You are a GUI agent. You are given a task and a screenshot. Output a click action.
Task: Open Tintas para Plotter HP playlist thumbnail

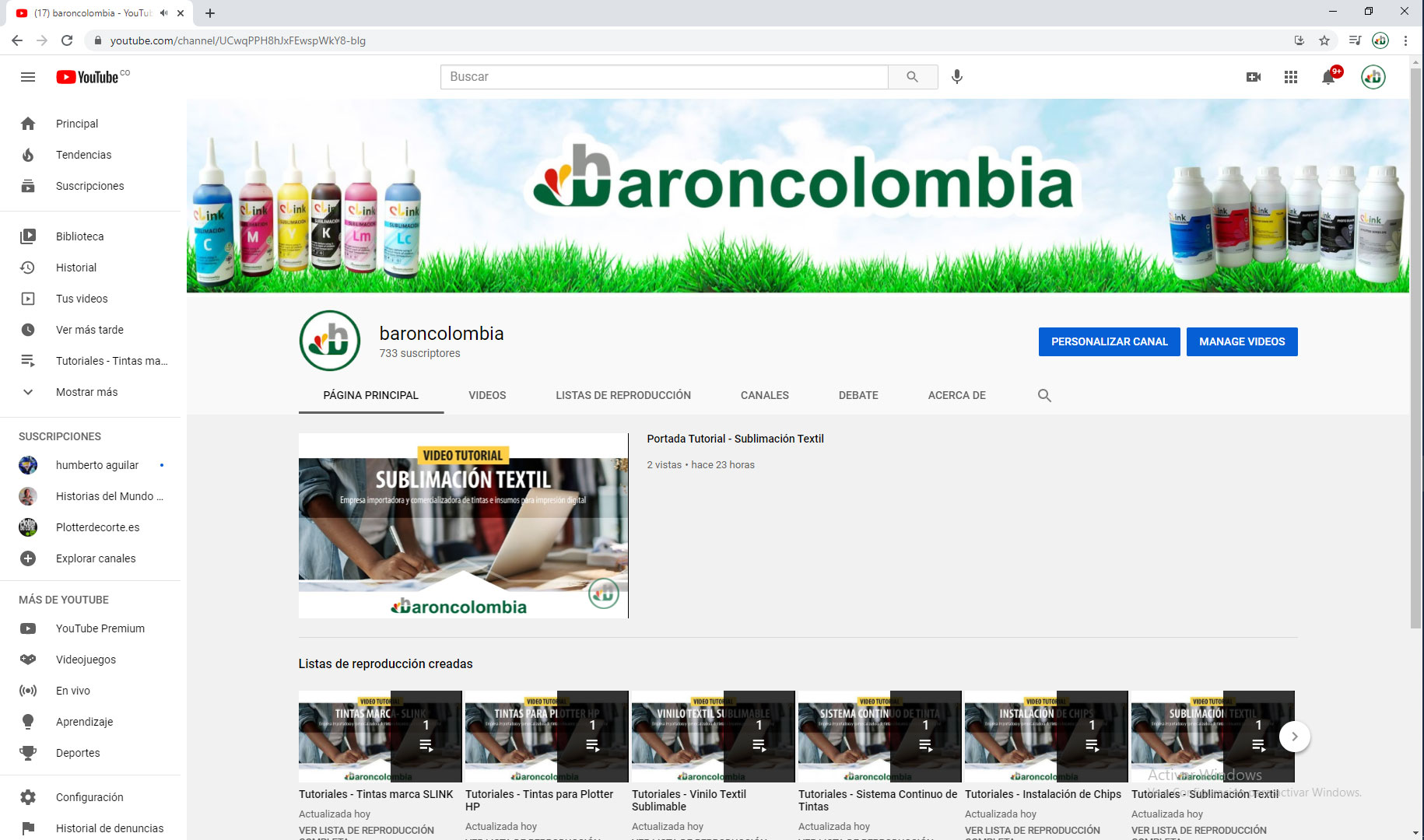(x=546, y=737)
